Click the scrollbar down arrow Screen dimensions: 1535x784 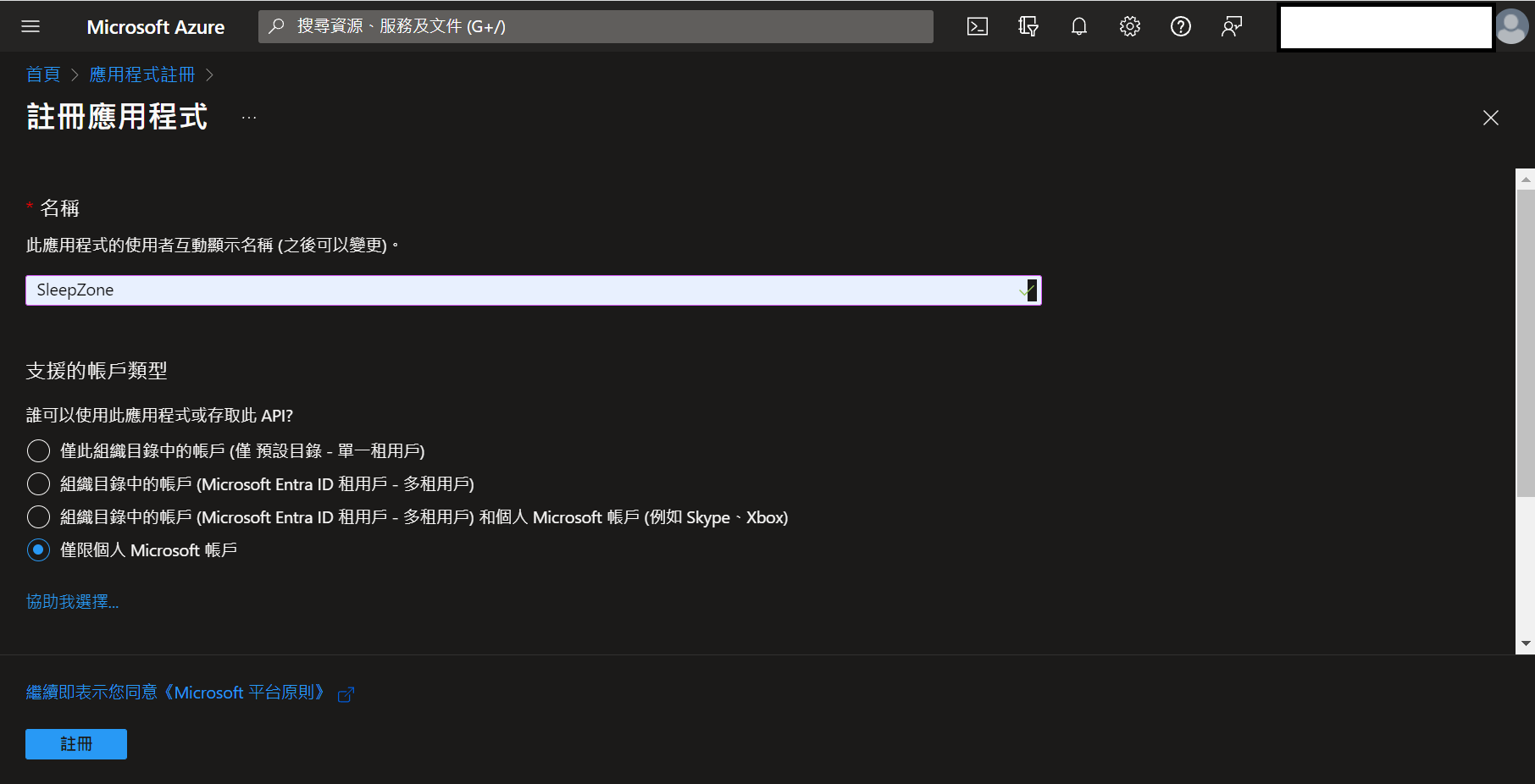coord(1526,643)
